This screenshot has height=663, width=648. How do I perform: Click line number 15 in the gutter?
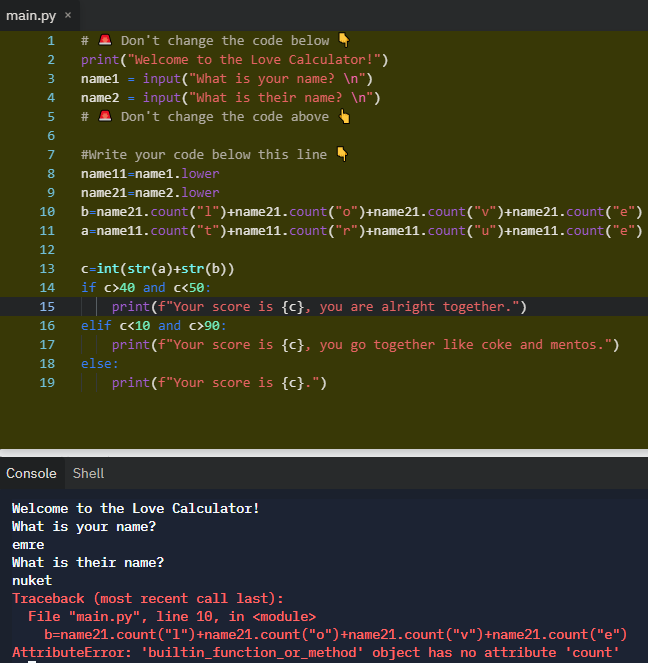click(x=47, y=306)
